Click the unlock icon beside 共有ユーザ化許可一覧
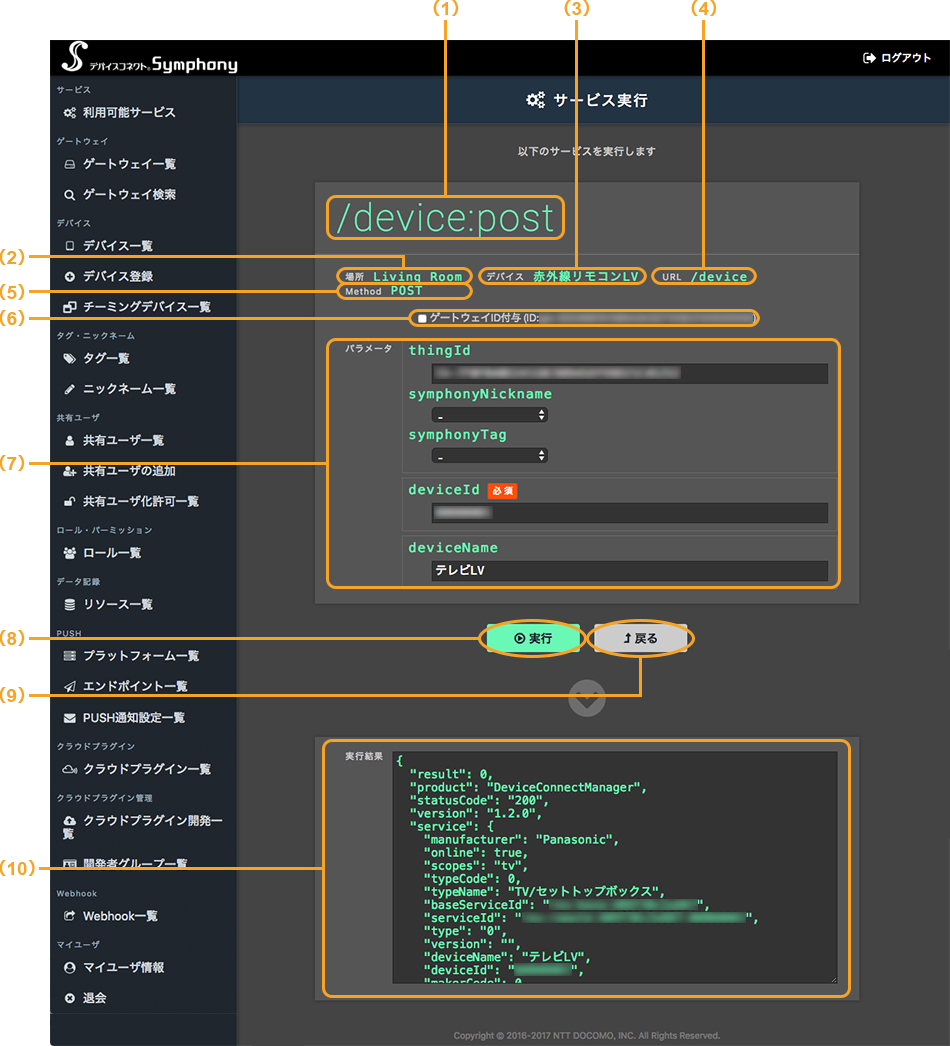Image resolution: width=950 pixels, height=1046 pixels. pos(69,502)
